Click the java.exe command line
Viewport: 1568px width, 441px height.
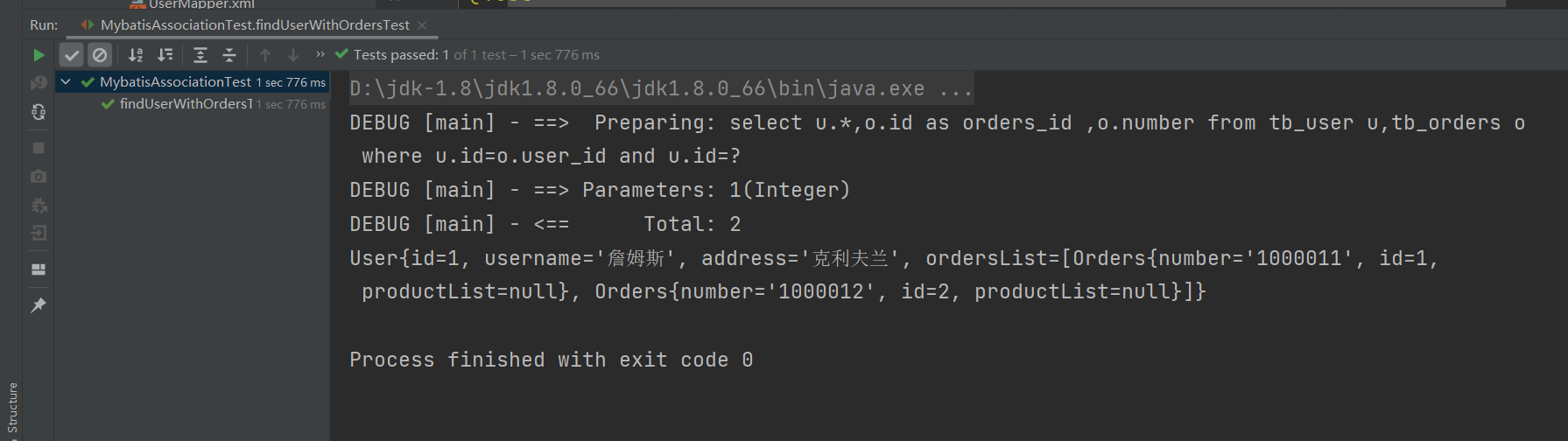pos(661,89)
